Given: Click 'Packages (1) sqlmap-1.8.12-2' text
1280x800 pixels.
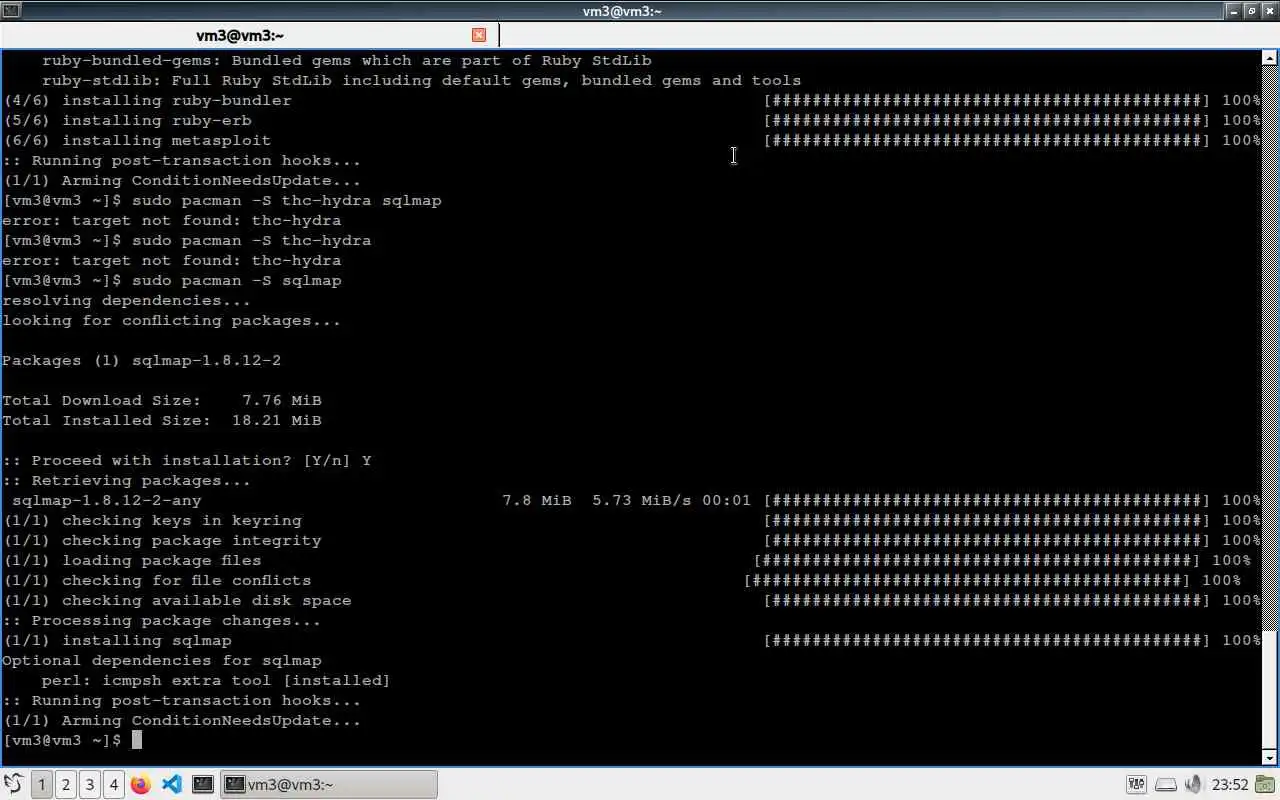Looking at the screenshot, I should click(x=142, y=360).
